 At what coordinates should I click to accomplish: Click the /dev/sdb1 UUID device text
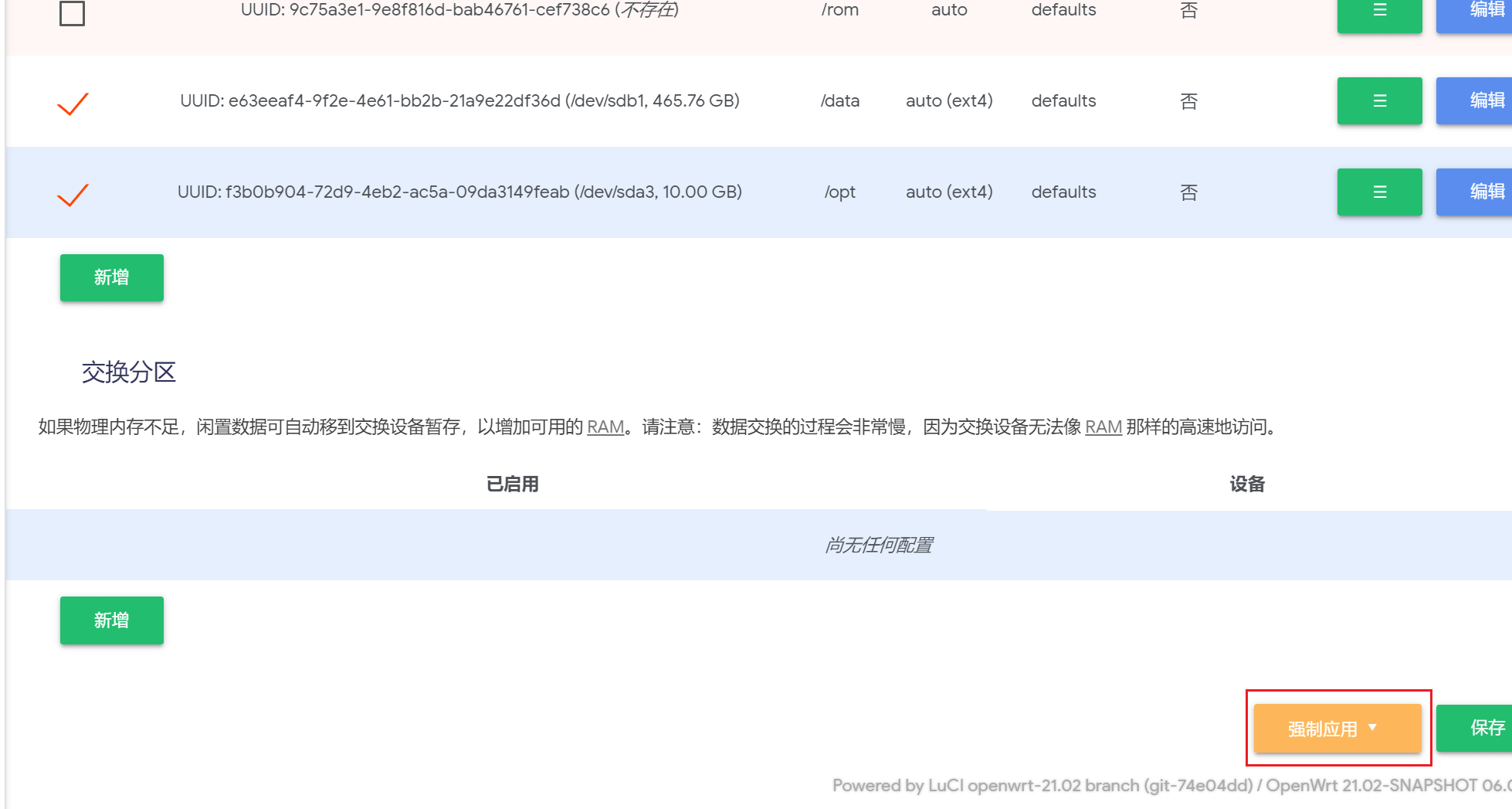[x=459, y=101]
